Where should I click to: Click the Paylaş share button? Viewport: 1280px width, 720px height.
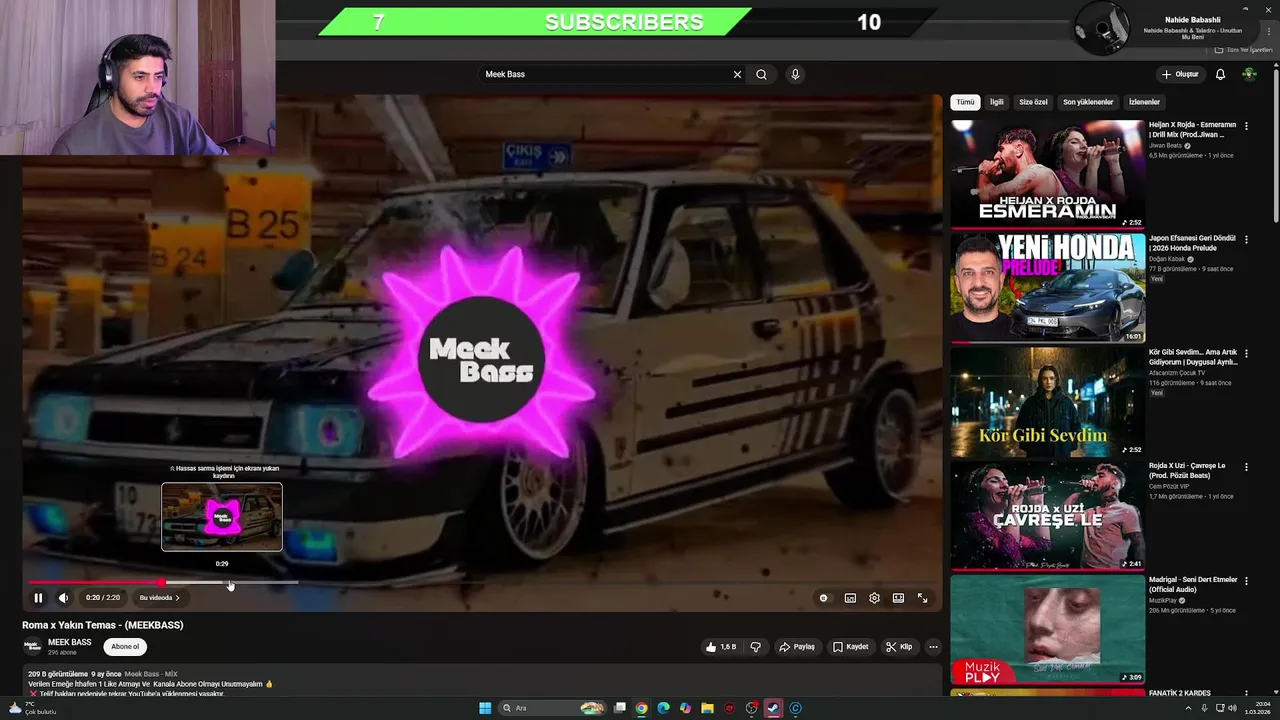pos(797,647)
